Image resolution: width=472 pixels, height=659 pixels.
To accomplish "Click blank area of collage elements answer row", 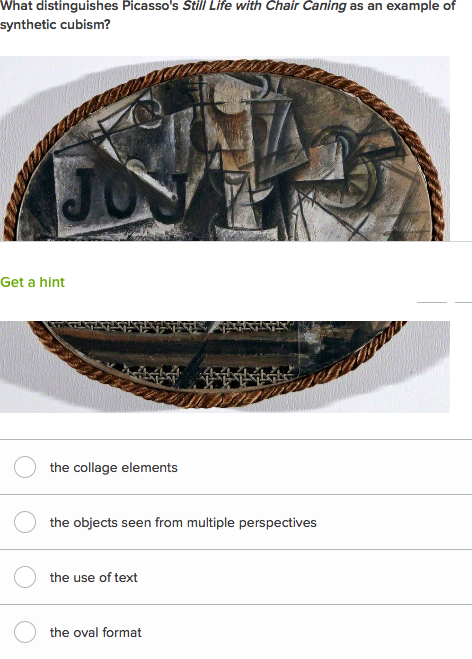I will [x=324, y=467].
